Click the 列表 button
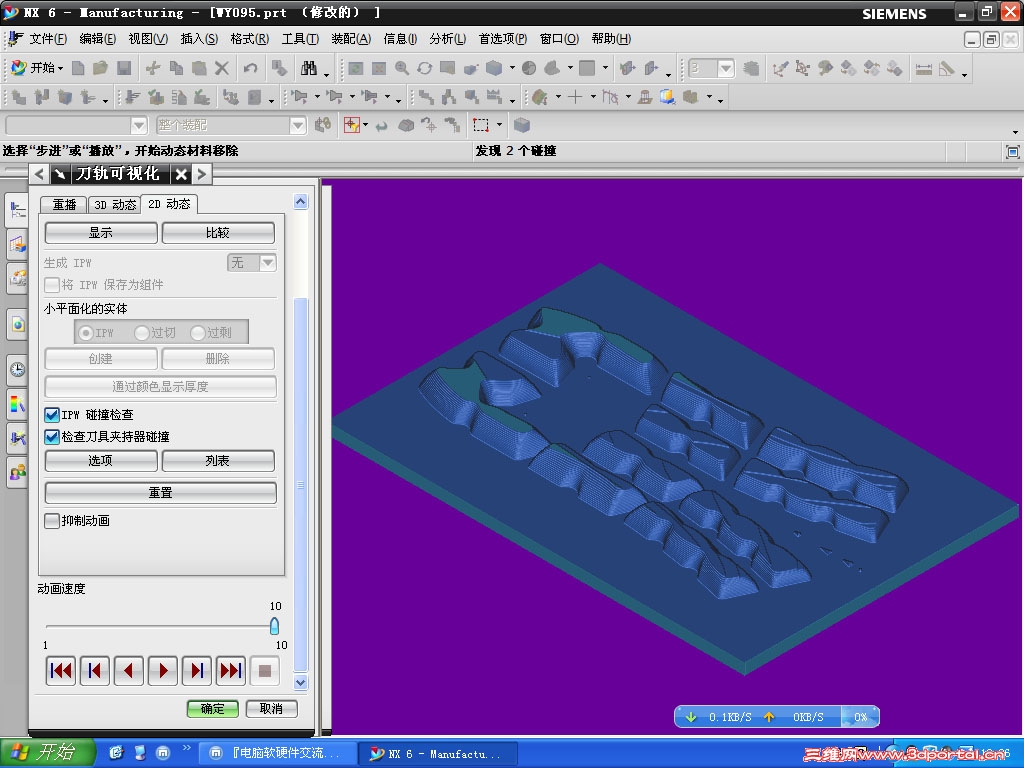Image resolution: width=1024 pixels, height=768 pixels. (x=217, y=460)
